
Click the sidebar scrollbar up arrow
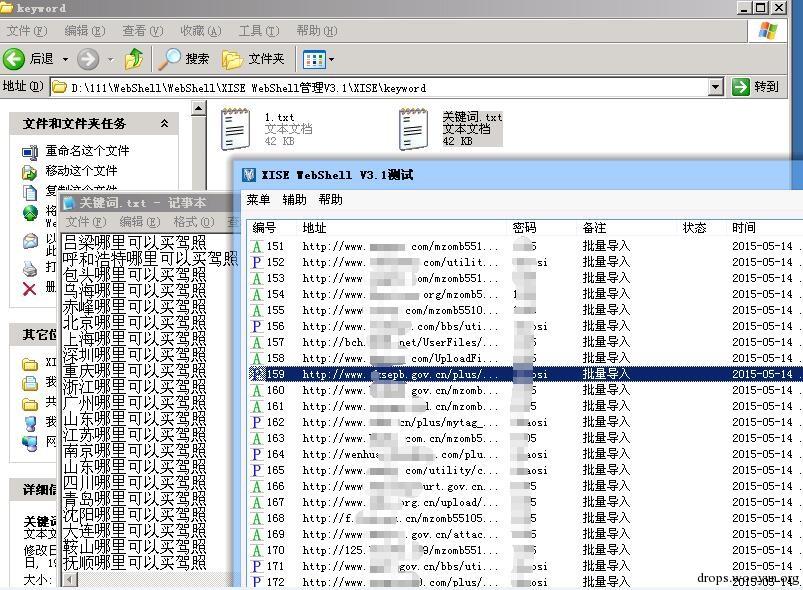pyautogui.click(x=199, y=108)
